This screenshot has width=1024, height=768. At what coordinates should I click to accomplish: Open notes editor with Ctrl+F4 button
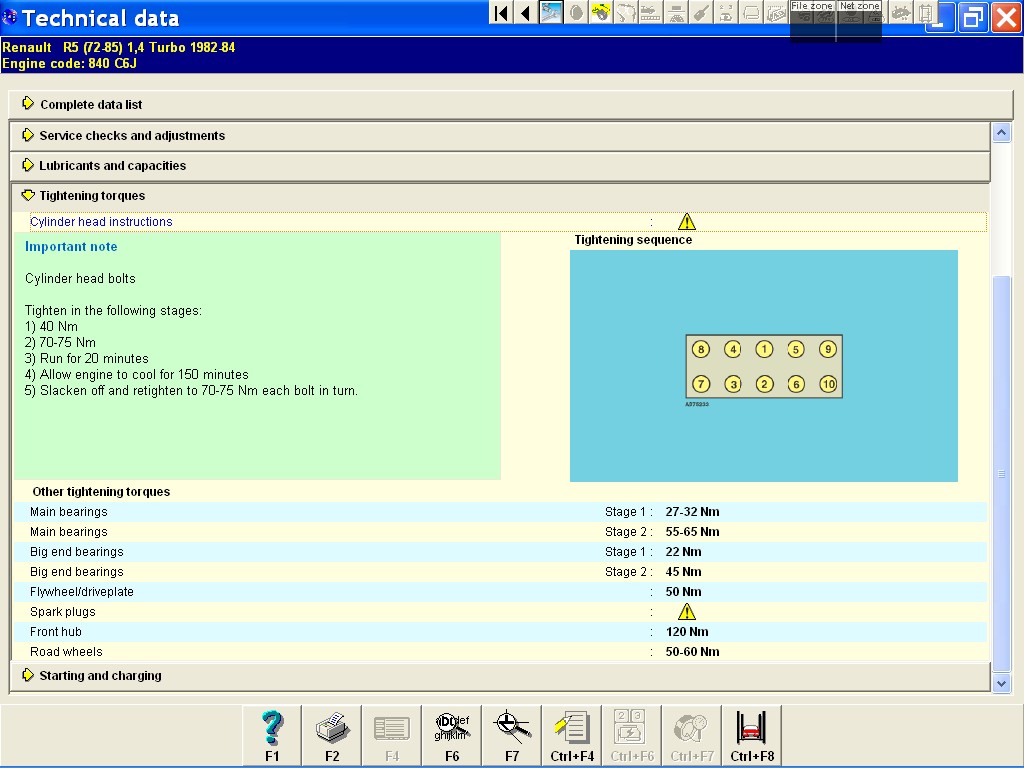click(572, 735)
